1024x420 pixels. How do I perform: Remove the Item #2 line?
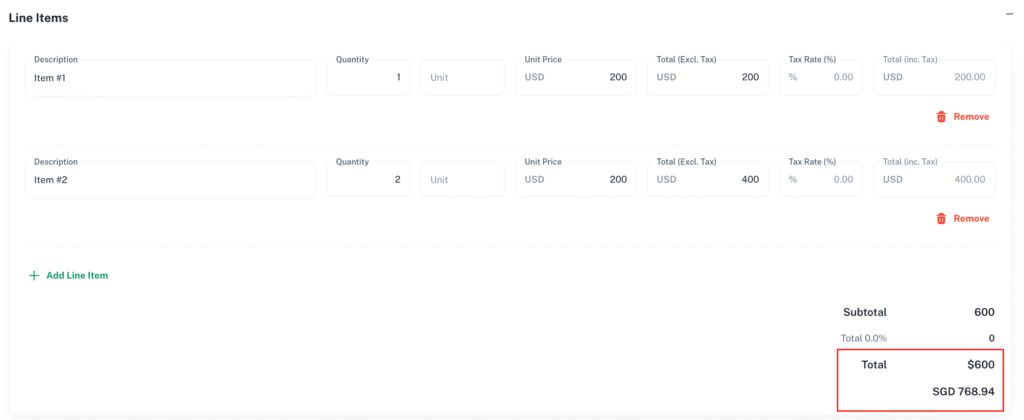(963, 219)
